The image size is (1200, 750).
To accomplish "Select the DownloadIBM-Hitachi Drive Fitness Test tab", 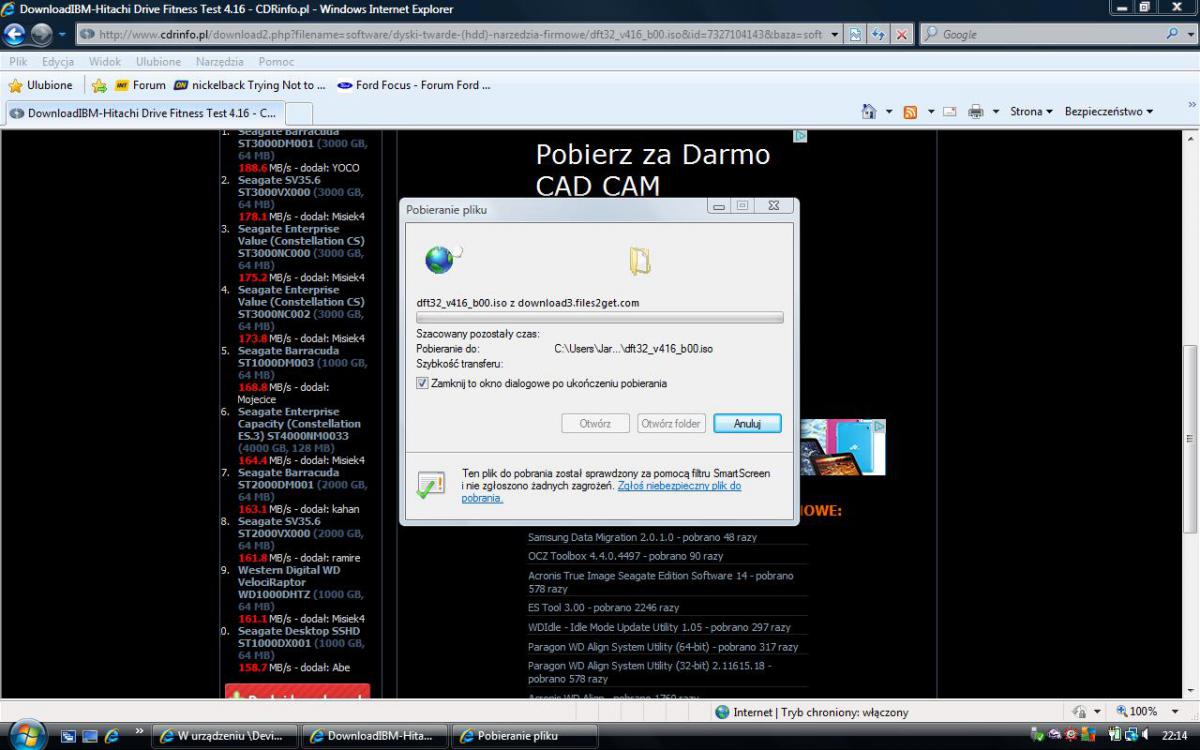I will [x=144, y=113].
